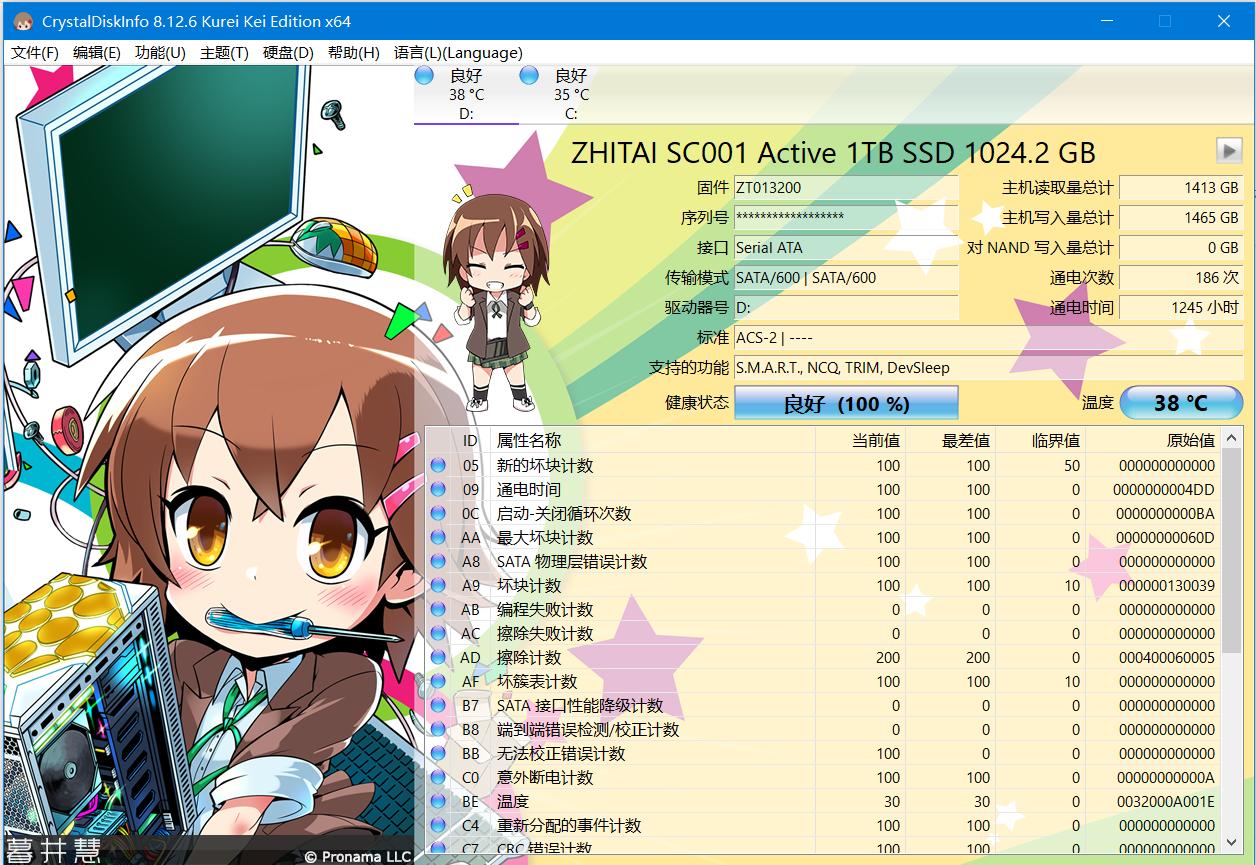
Task: Click the 主机读取量总计 value 1413 GB
Action: (x=1181, y=187)
